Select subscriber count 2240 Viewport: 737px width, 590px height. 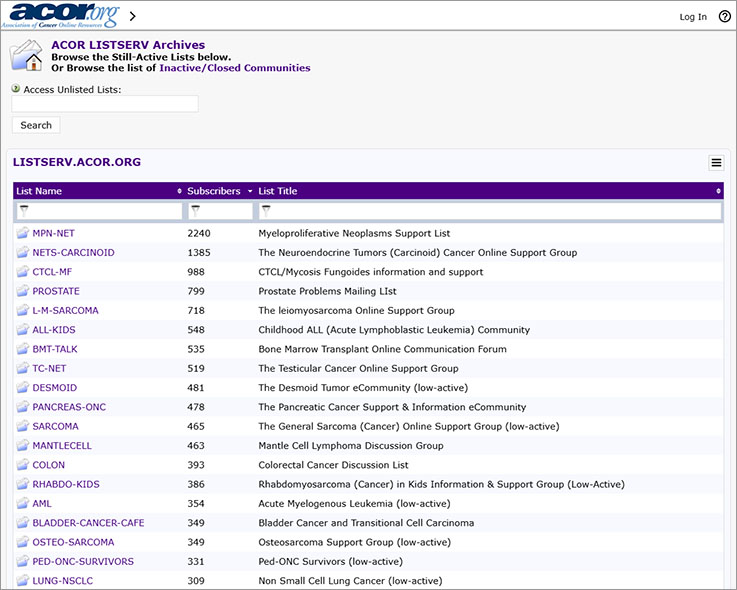coord(199,233)
